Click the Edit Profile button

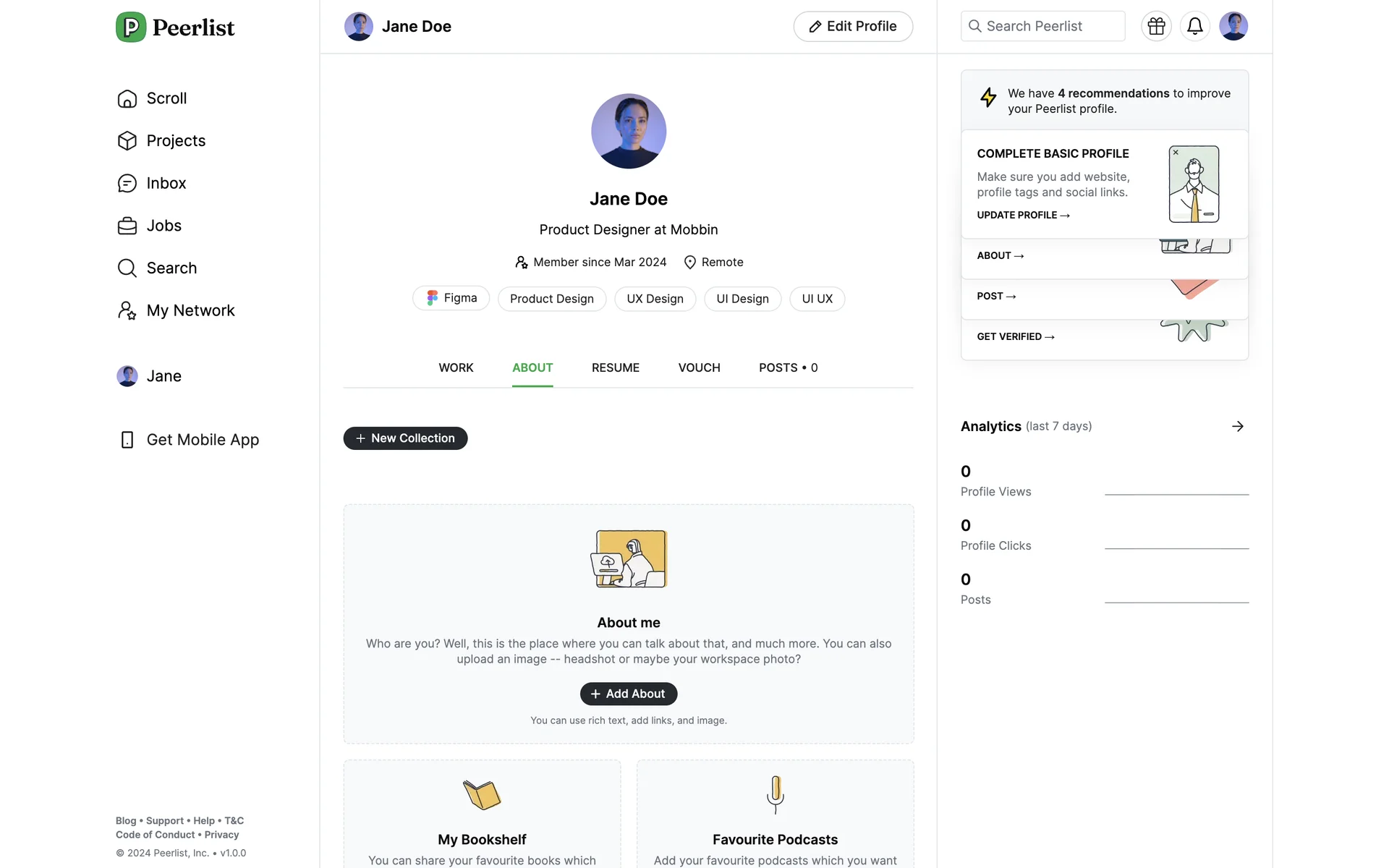click(x=852, y=27)
